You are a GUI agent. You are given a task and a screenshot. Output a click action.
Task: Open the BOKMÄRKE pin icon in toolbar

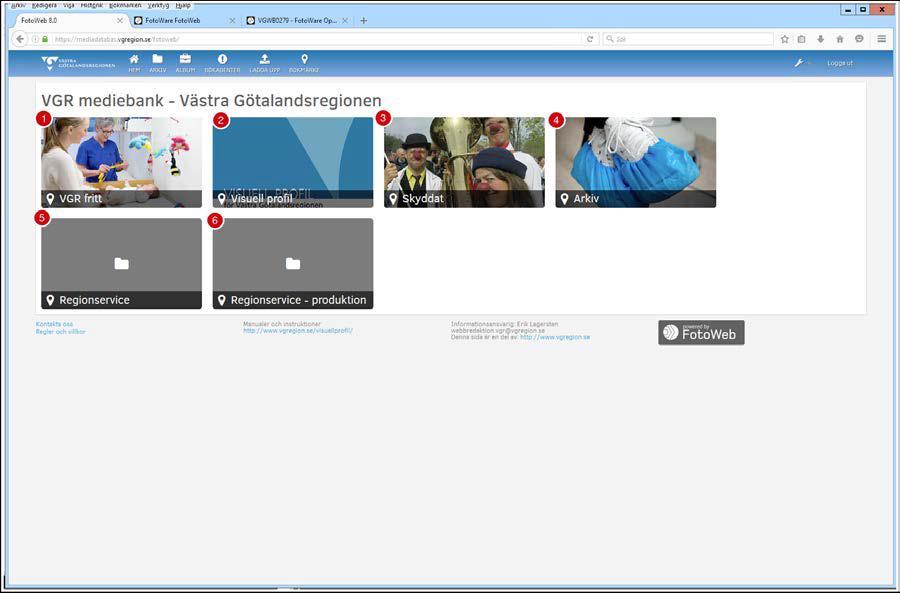tap(304, 63)
